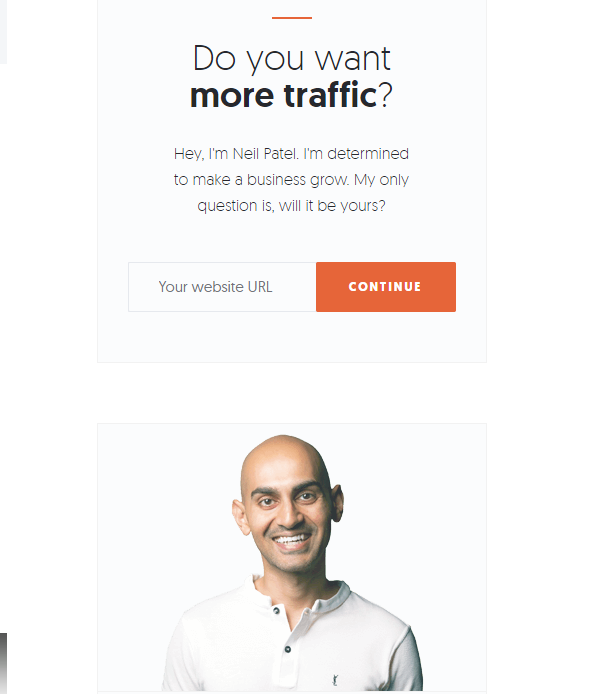Click the dark strip at the bottom-left edge

click(3, 663)
